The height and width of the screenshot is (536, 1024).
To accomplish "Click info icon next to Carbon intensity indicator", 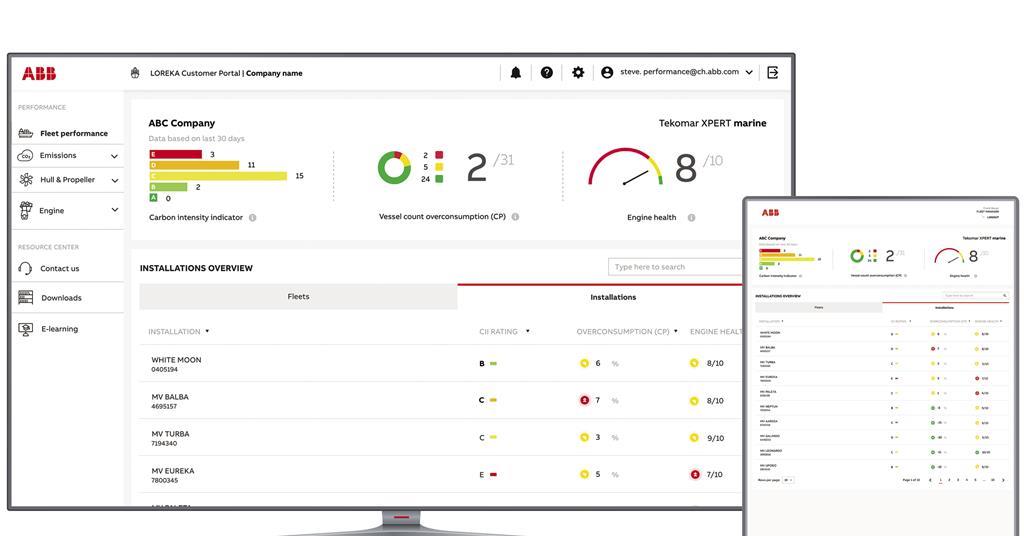I will point(253,217).
